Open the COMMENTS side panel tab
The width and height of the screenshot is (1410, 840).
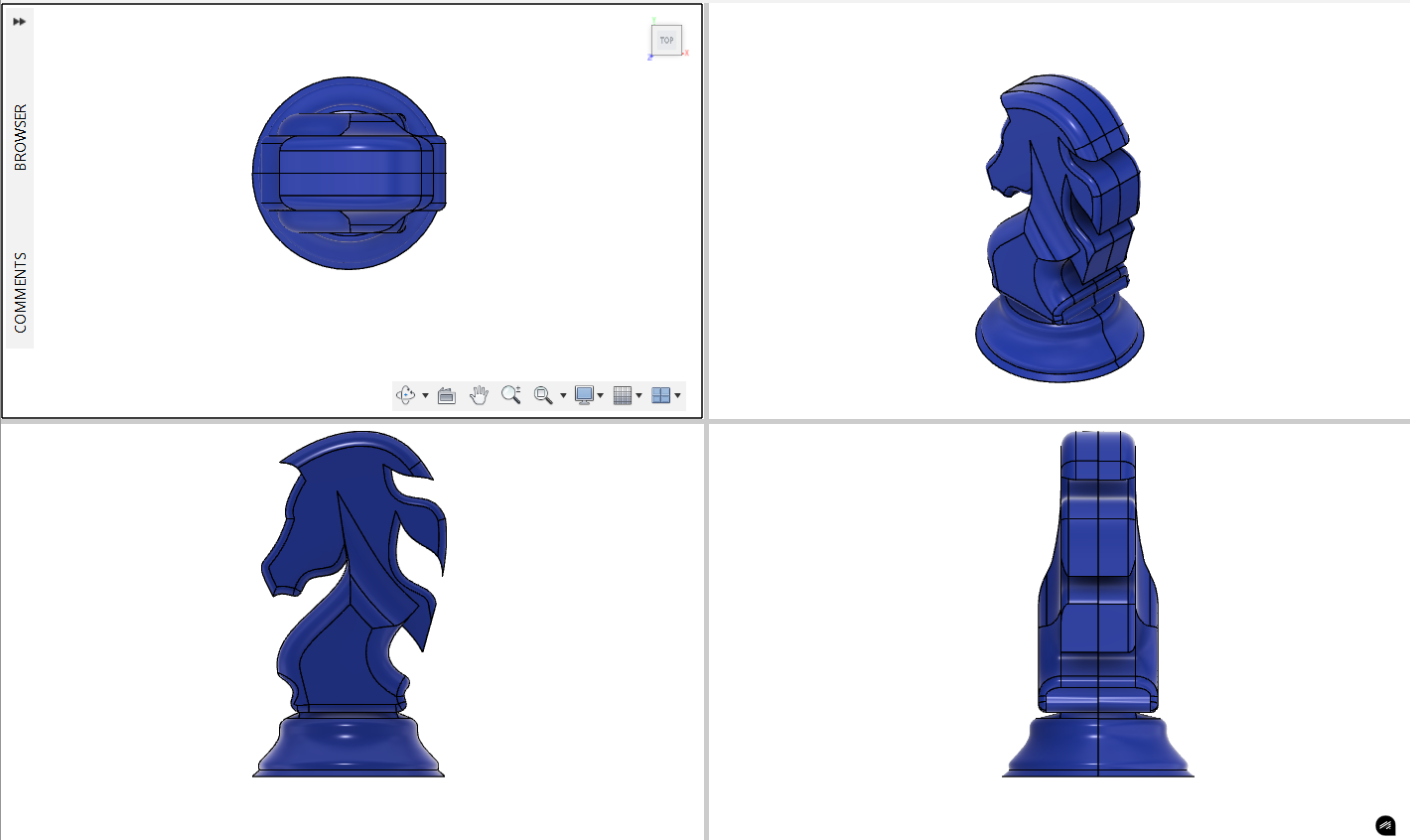pos(20,292)
